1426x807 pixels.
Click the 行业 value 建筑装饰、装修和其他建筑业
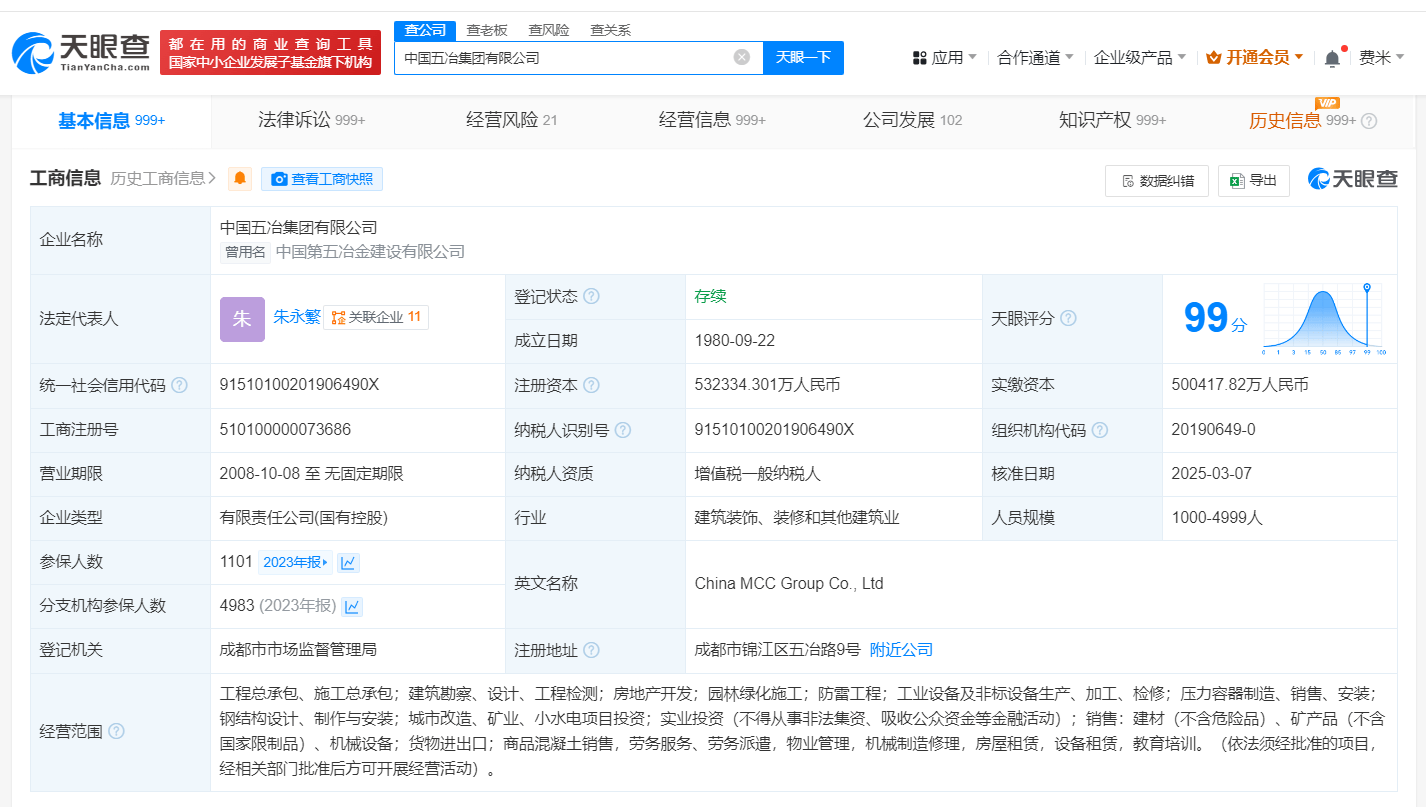pyautogui.click(x=797, y=518)
